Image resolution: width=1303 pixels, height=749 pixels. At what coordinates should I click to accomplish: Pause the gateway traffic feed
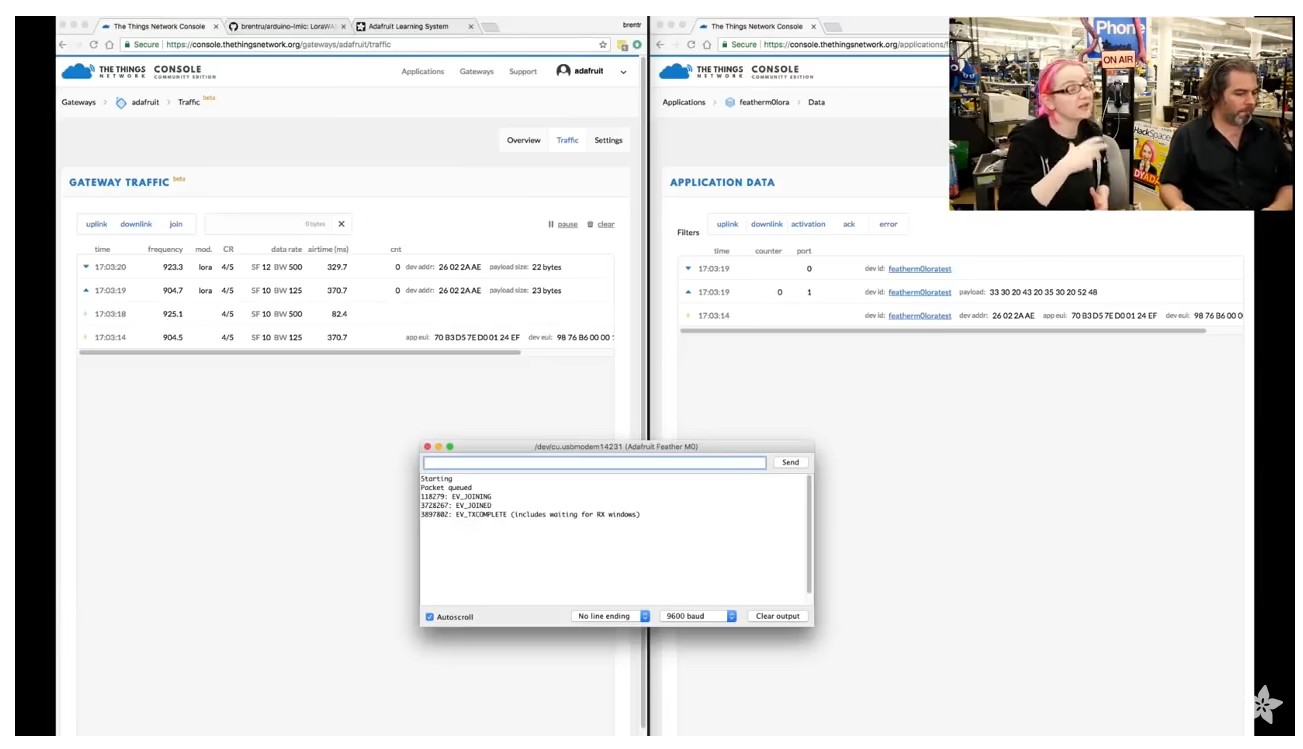pyautogui.click(x=563, y=225)
